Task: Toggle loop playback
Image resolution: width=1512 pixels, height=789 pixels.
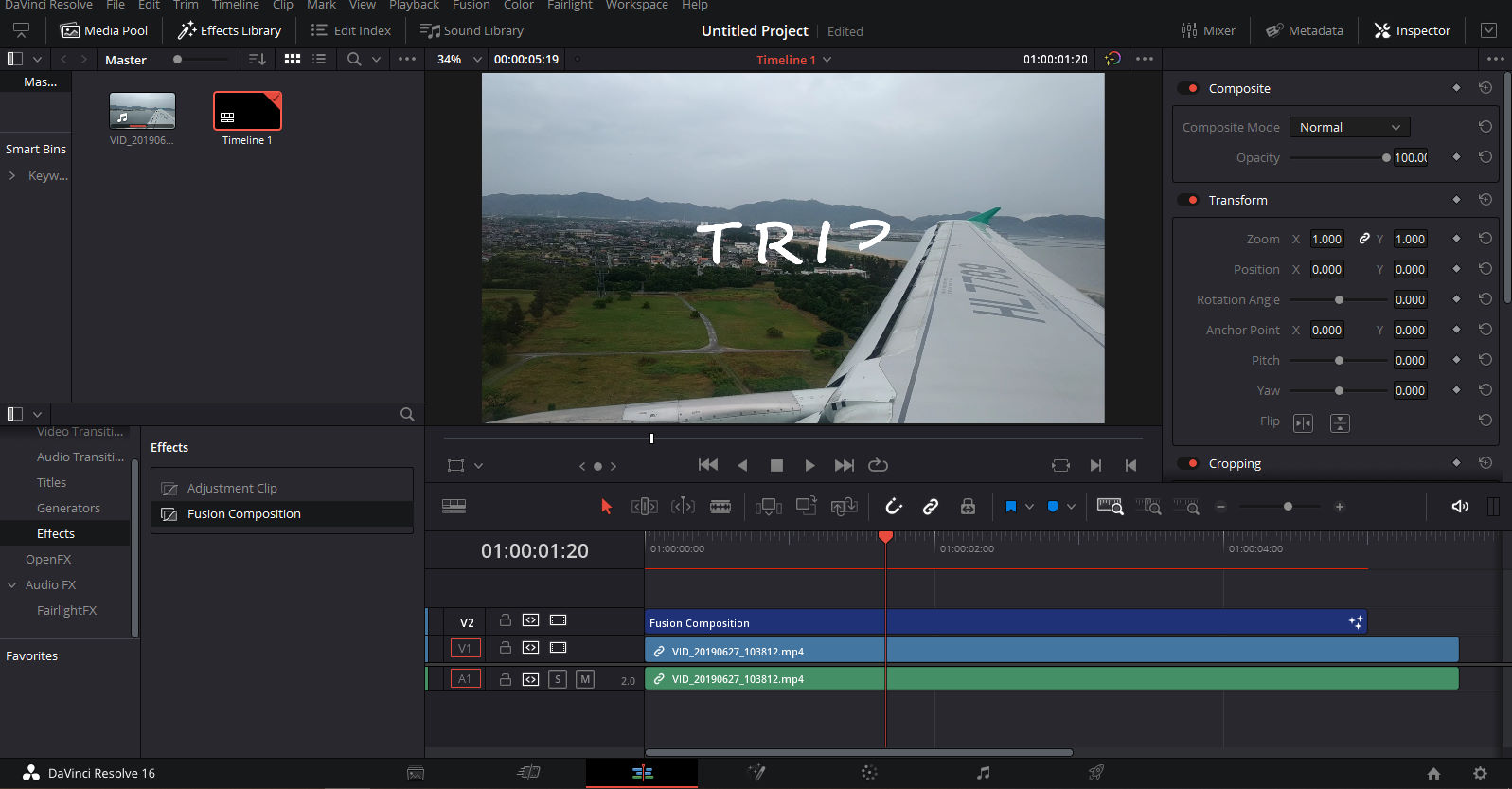Action: coord(878,465)
